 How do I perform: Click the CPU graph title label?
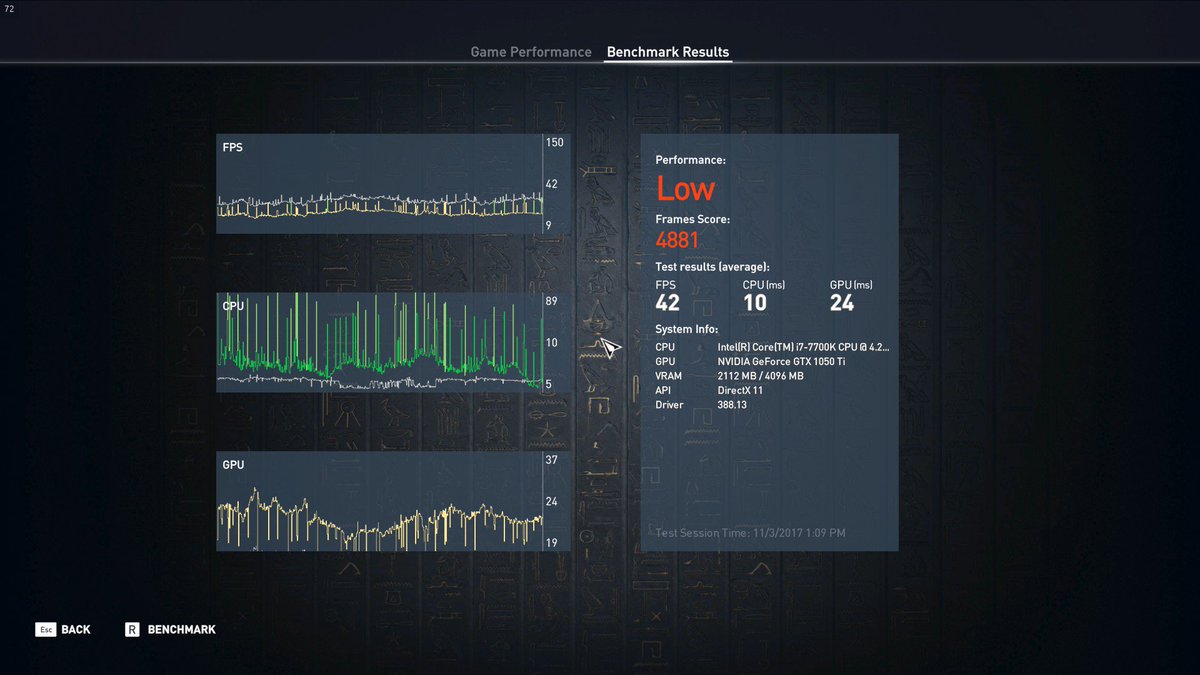point(233,306)
